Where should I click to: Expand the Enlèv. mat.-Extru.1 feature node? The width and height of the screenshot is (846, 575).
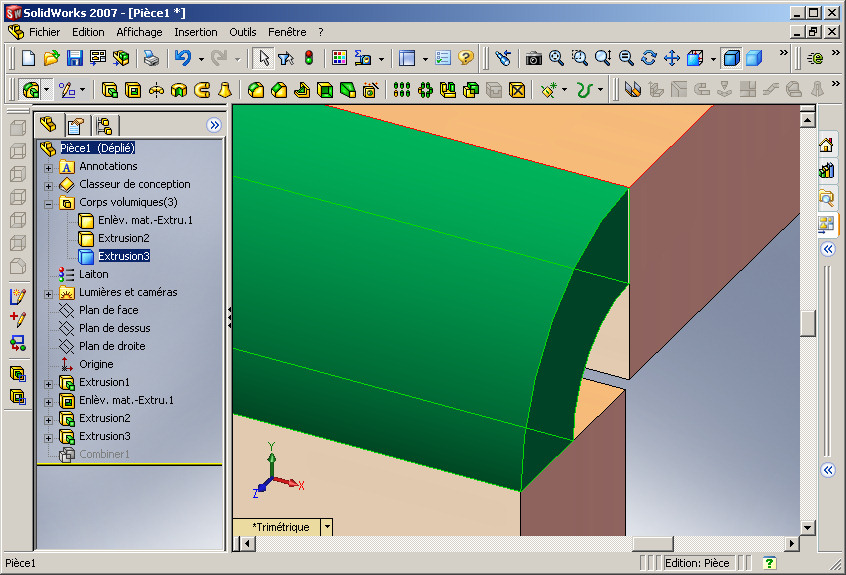point(48,402)
